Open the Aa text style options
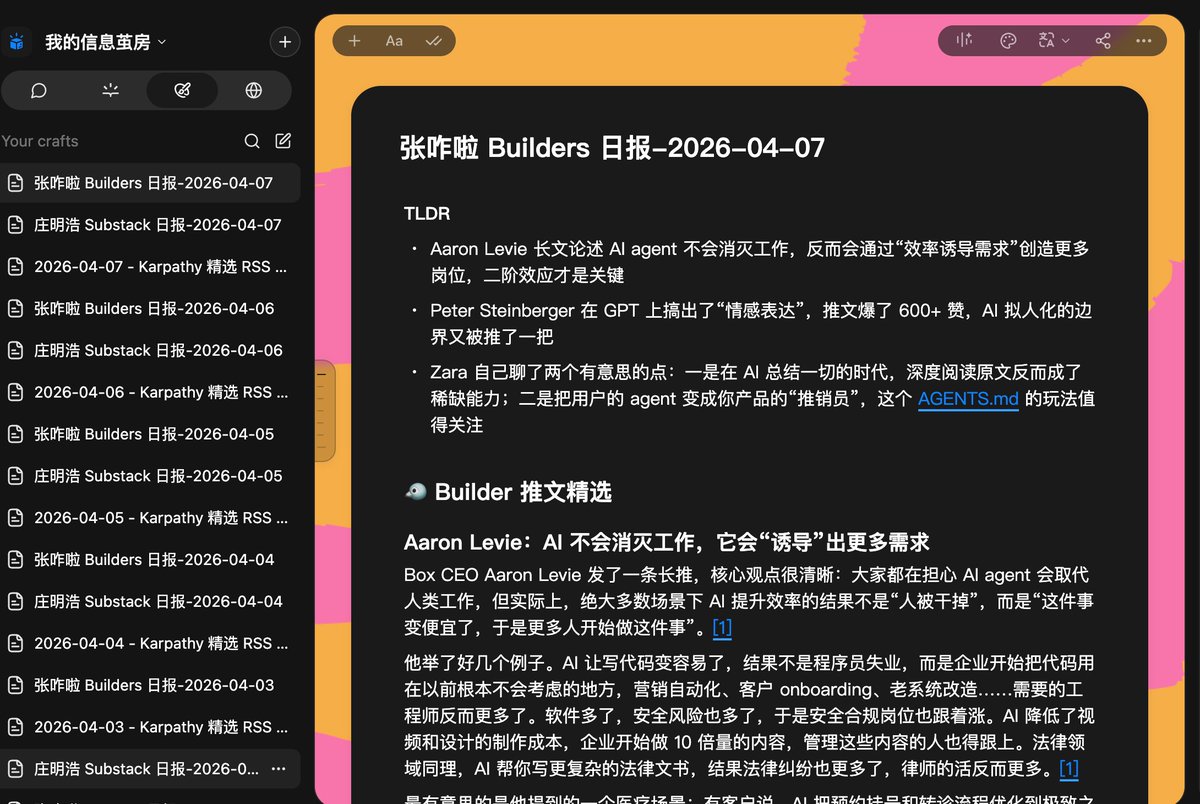 (394, 41)
